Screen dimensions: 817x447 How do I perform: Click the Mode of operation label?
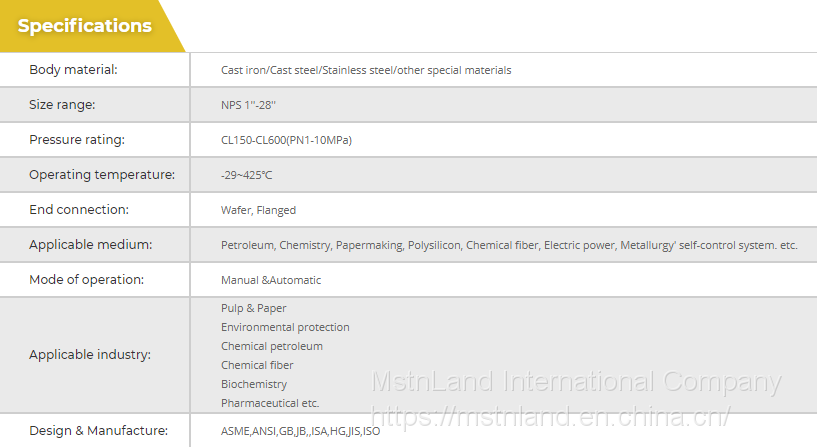[x=86, y=280]
